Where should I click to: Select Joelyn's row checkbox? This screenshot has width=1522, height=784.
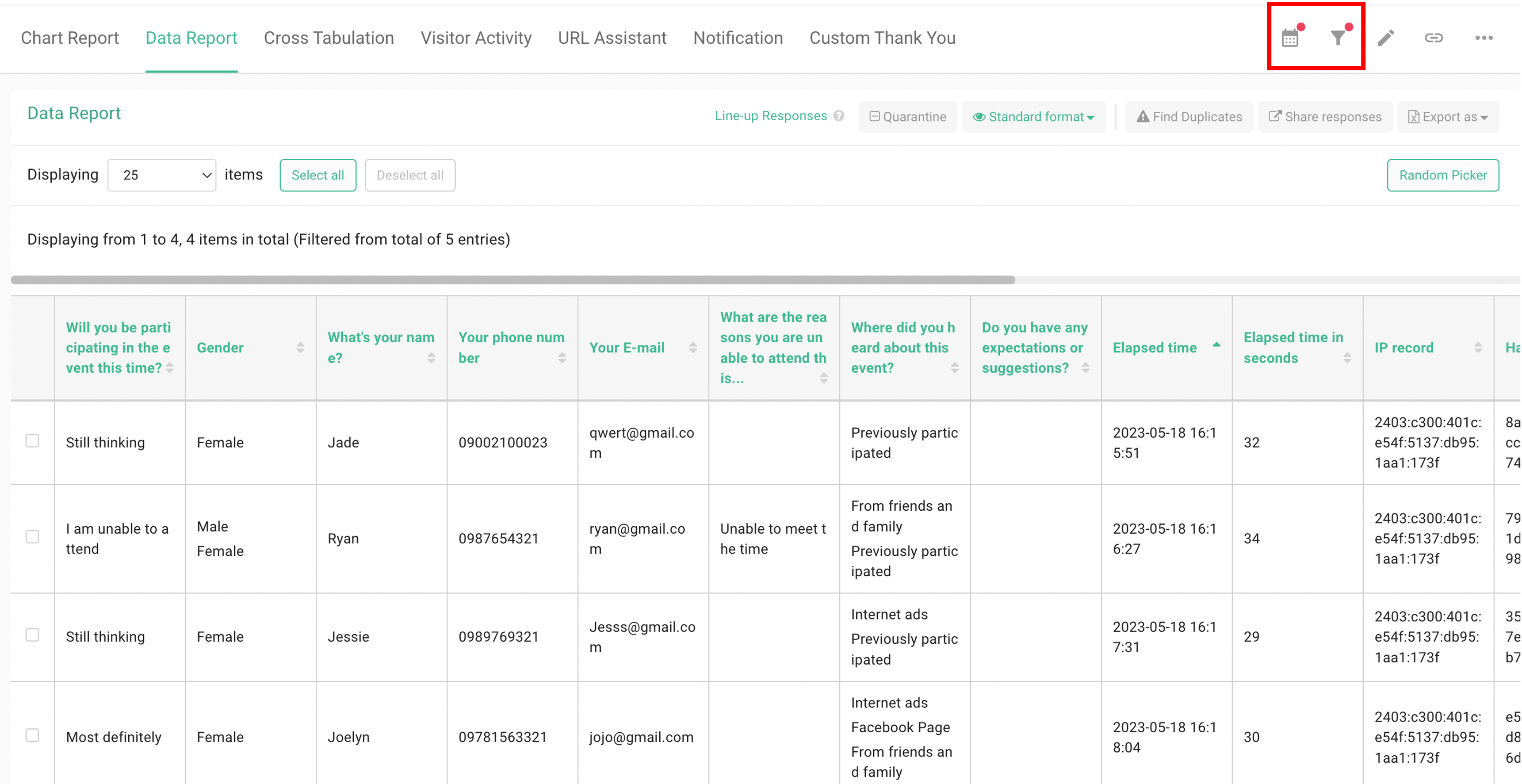click(x=32, y=735)
